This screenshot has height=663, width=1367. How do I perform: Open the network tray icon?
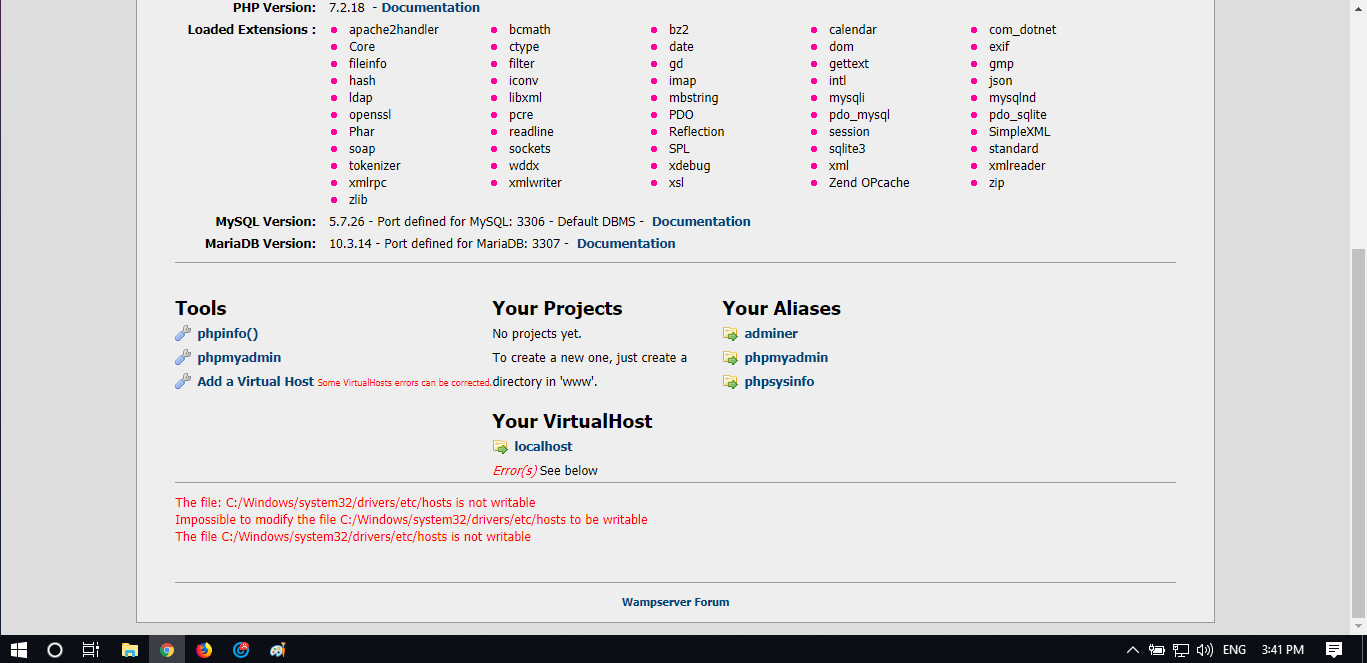[x=1181, y=650]
